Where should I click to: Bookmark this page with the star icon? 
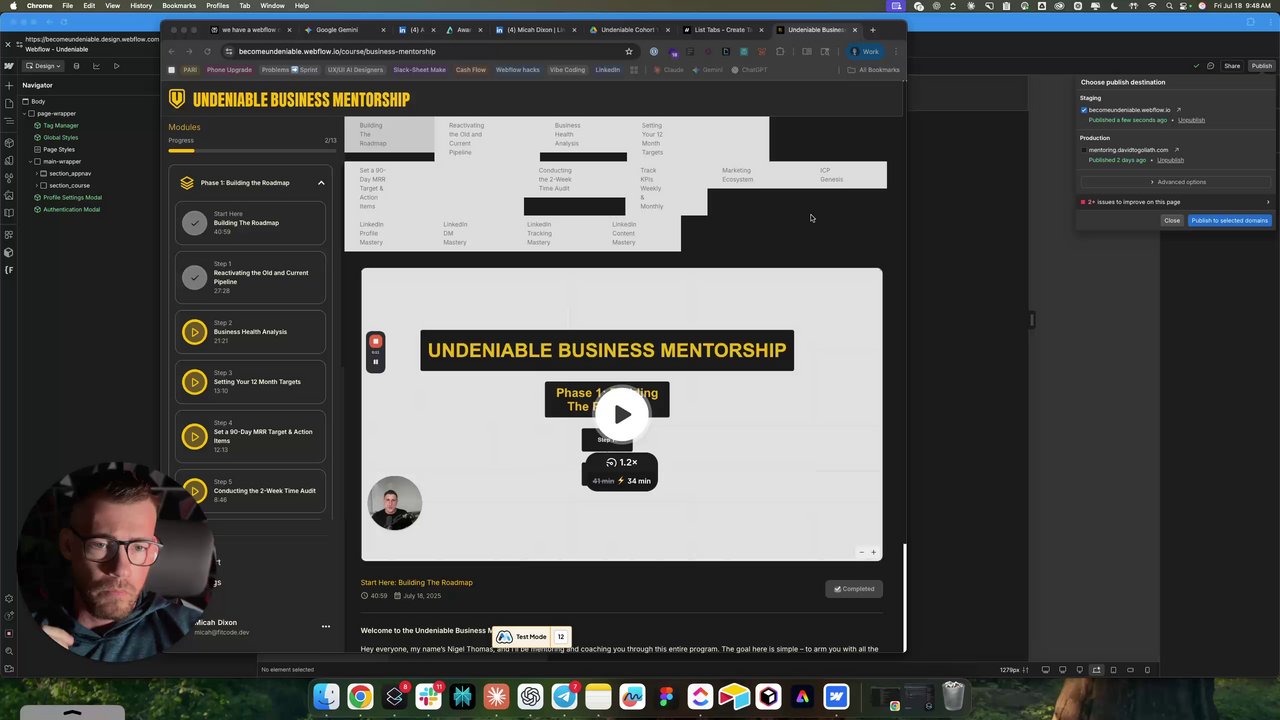click(629, 51)
